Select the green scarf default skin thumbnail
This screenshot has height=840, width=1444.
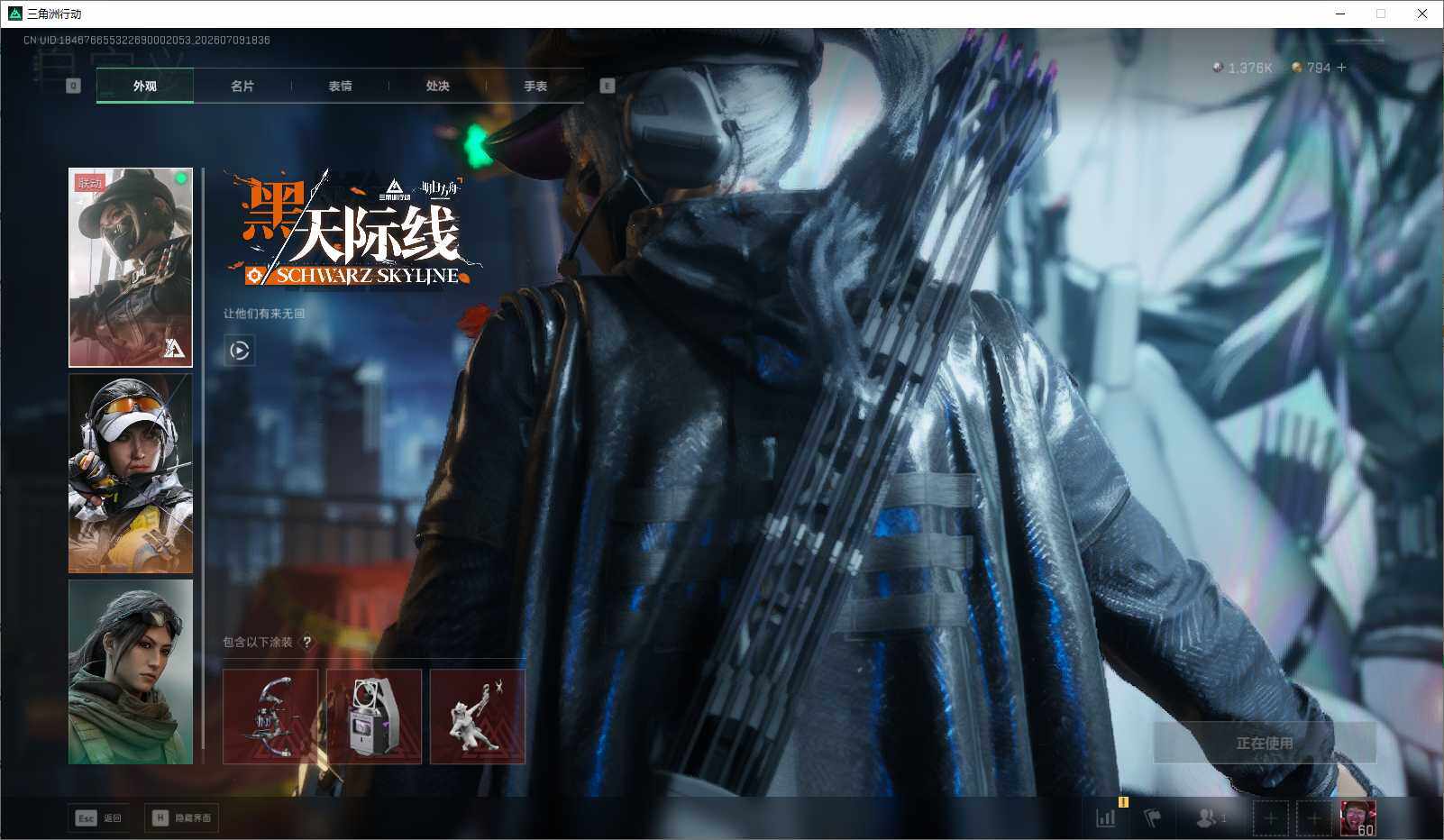[x=131, y=671]
